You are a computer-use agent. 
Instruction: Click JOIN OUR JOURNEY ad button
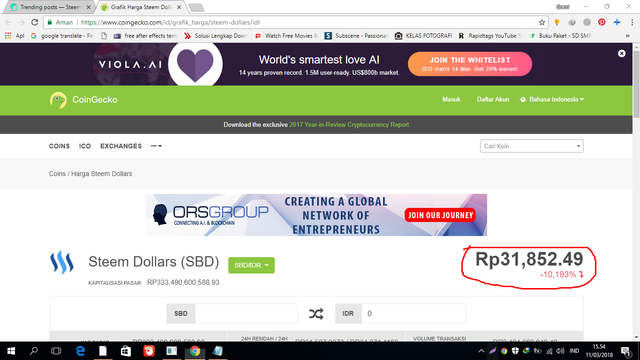[440, 215]
